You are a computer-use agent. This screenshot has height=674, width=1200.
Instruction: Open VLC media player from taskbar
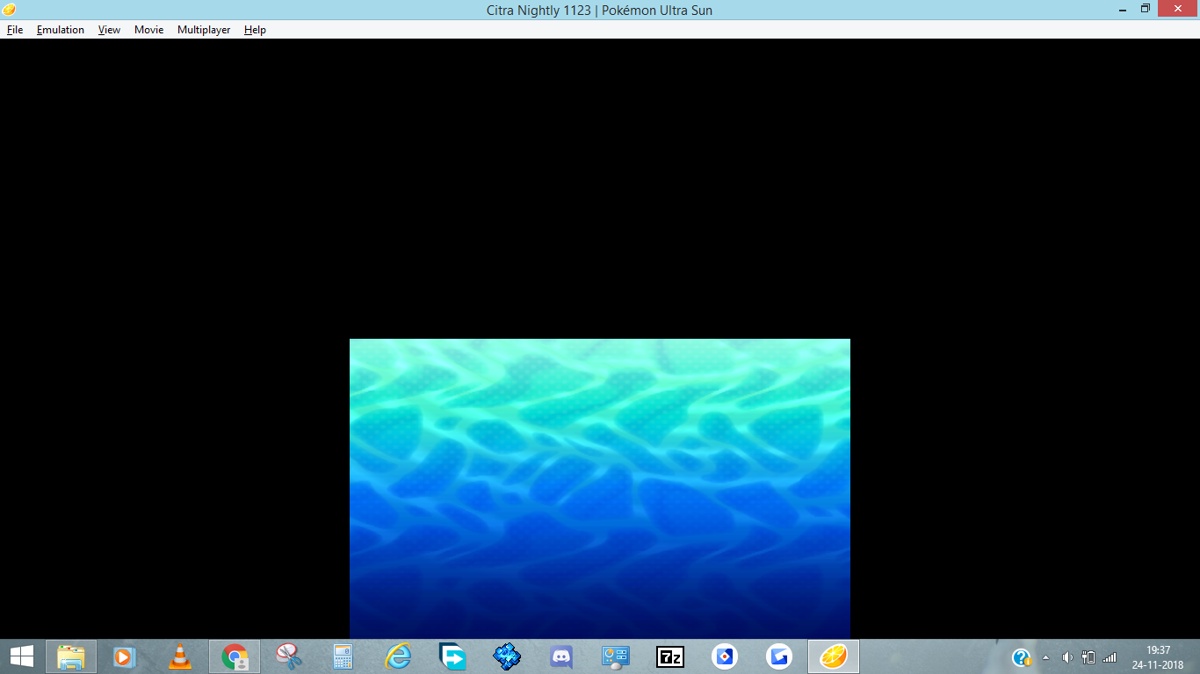tap(180, 657)
